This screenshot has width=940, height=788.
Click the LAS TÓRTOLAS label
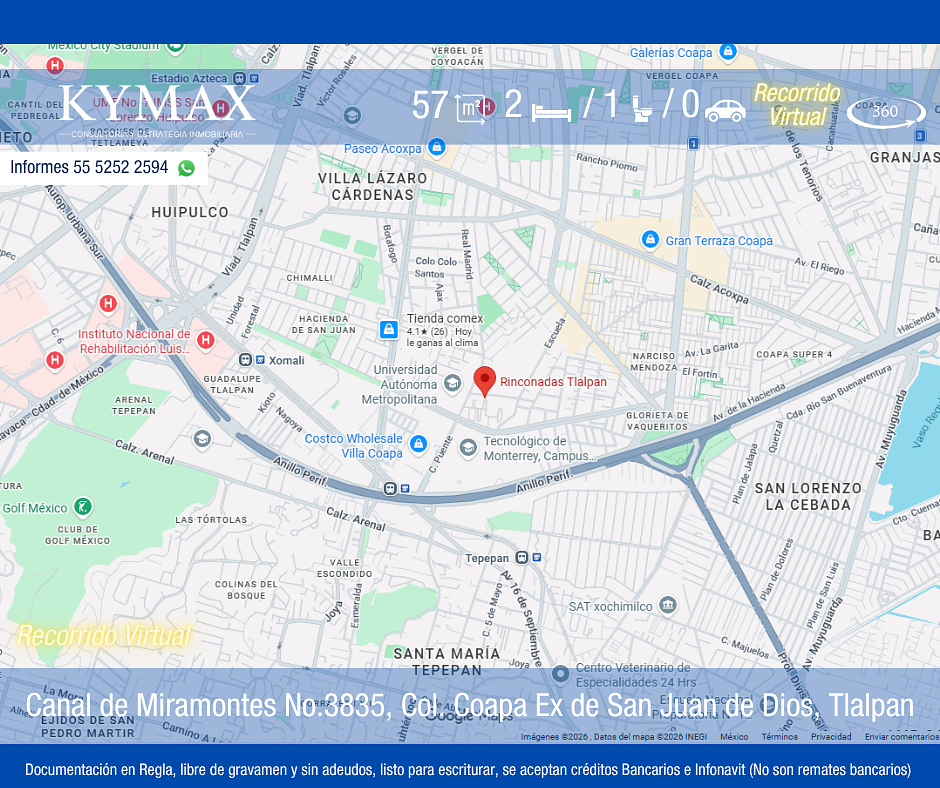211,520
